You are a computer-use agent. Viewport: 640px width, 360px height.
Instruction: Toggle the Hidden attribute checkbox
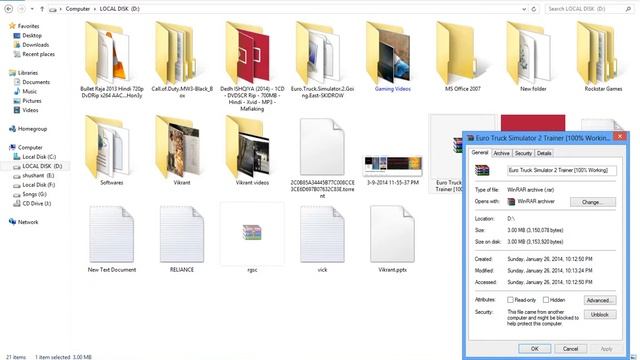[x=546, y=300]
